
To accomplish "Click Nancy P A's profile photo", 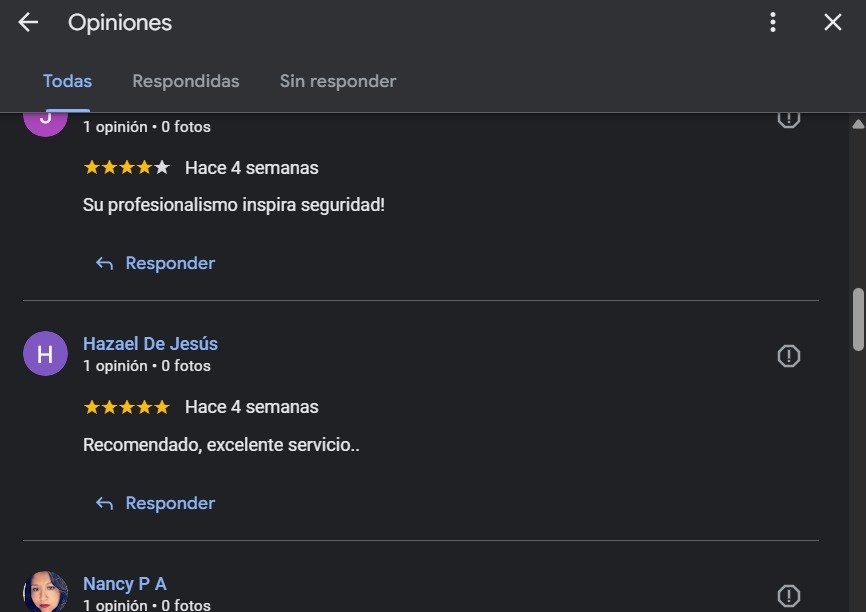I will [x=45, y=592].
